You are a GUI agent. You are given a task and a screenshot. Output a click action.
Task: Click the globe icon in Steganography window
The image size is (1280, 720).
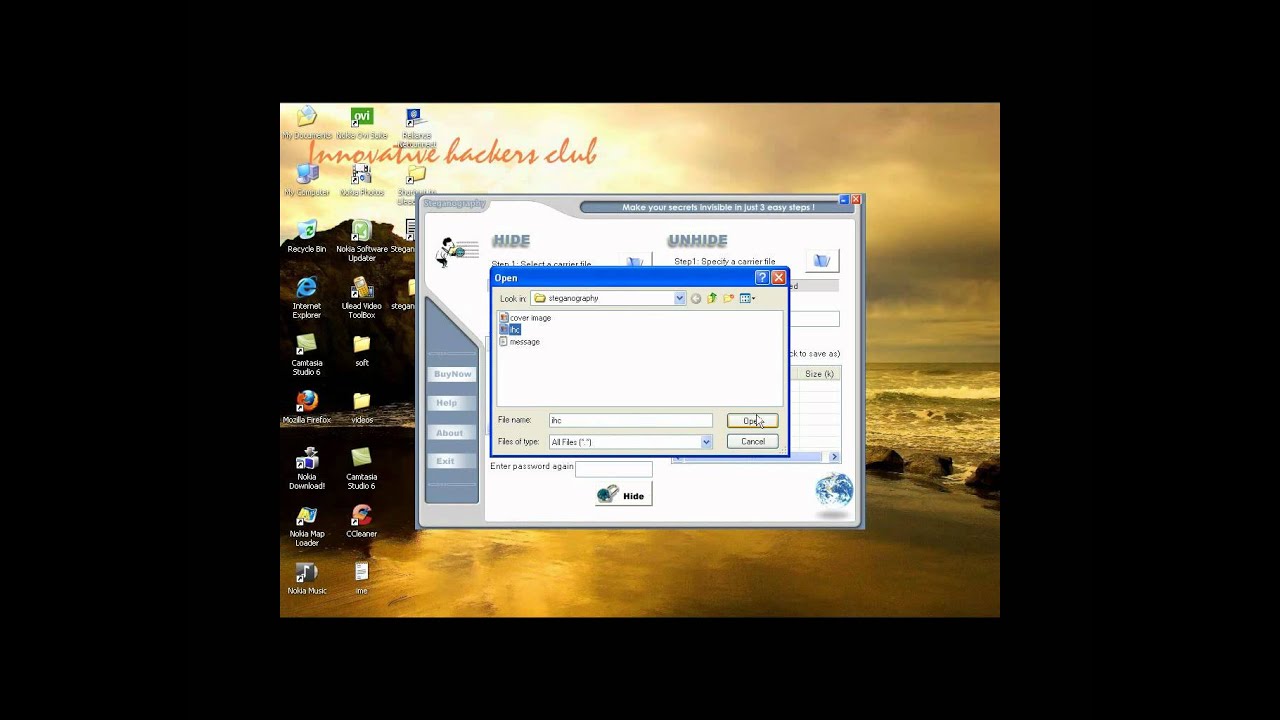pyautogui.click(x=834, y=491)
